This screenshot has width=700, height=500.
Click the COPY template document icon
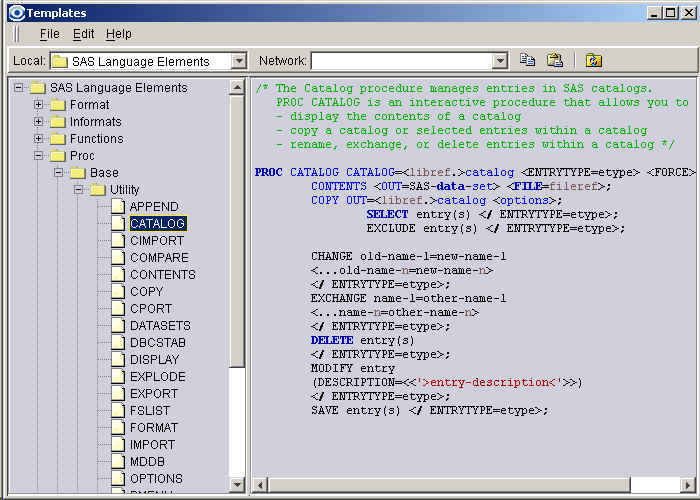point(118,291)
